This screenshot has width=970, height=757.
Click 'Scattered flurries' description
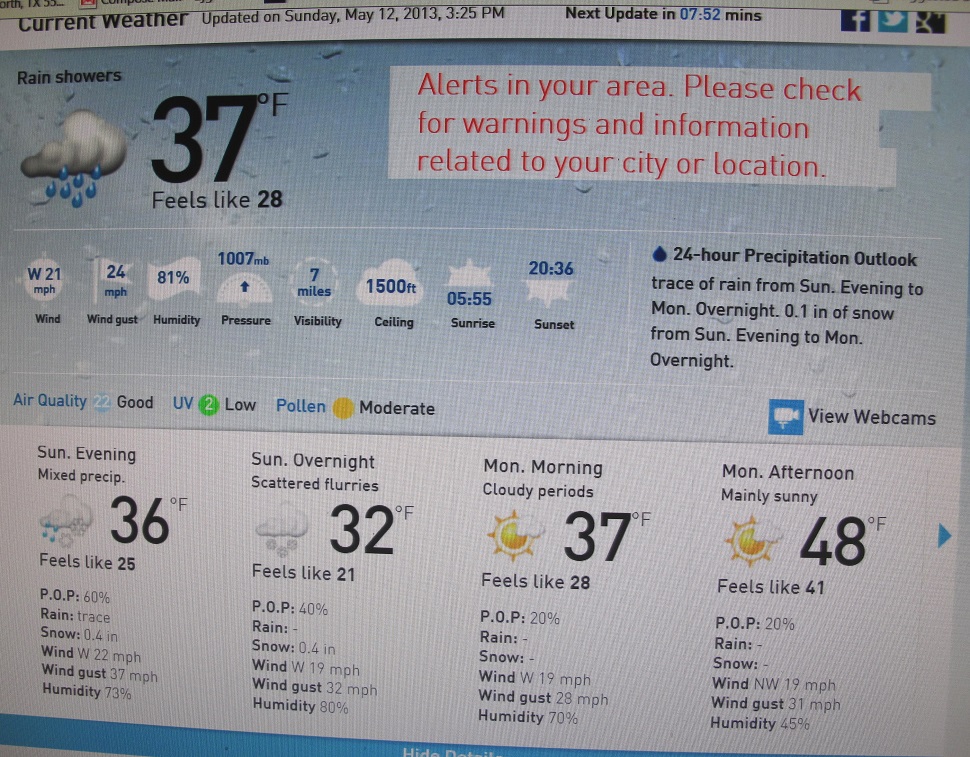(314, 484)
